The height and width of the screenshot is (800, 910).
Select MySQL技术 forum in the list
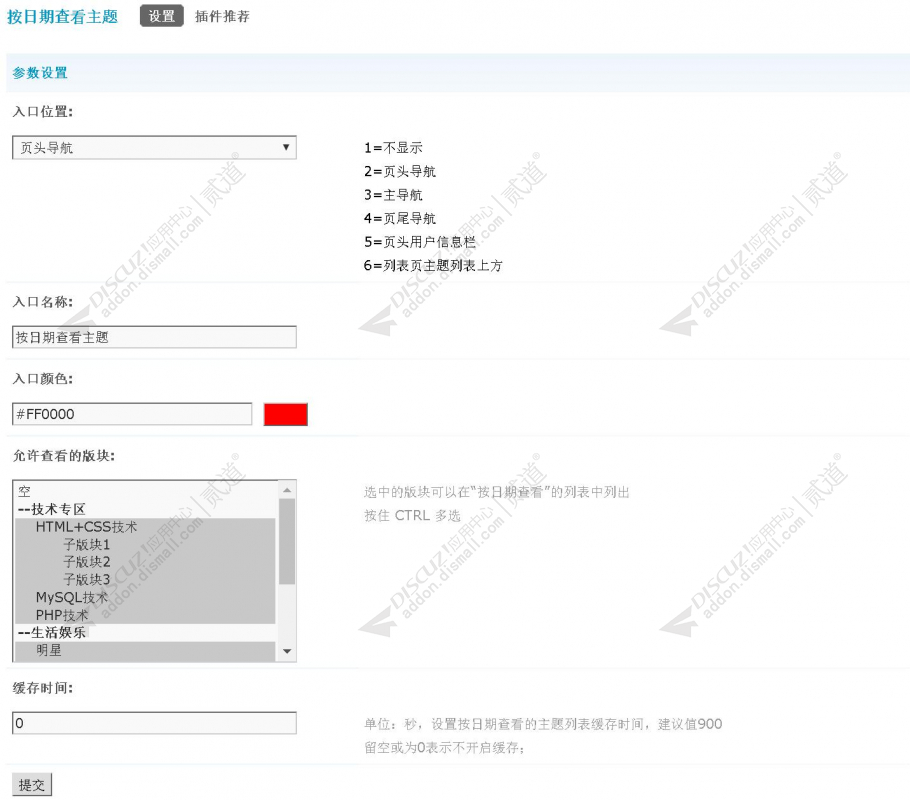[x=145, y=597]
